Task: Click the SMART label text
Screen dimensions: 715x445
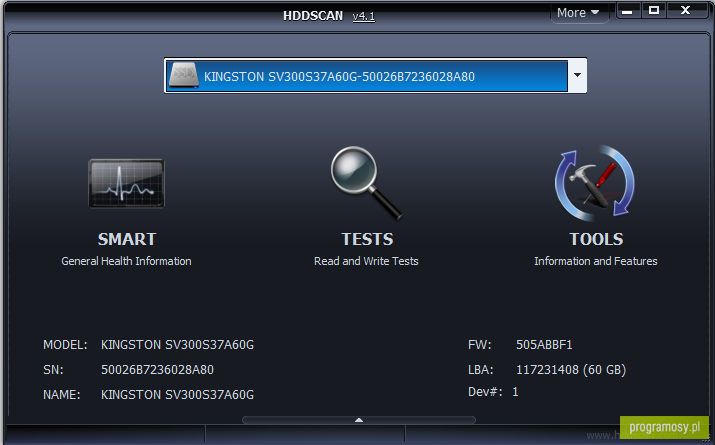Action: point(127,239)
